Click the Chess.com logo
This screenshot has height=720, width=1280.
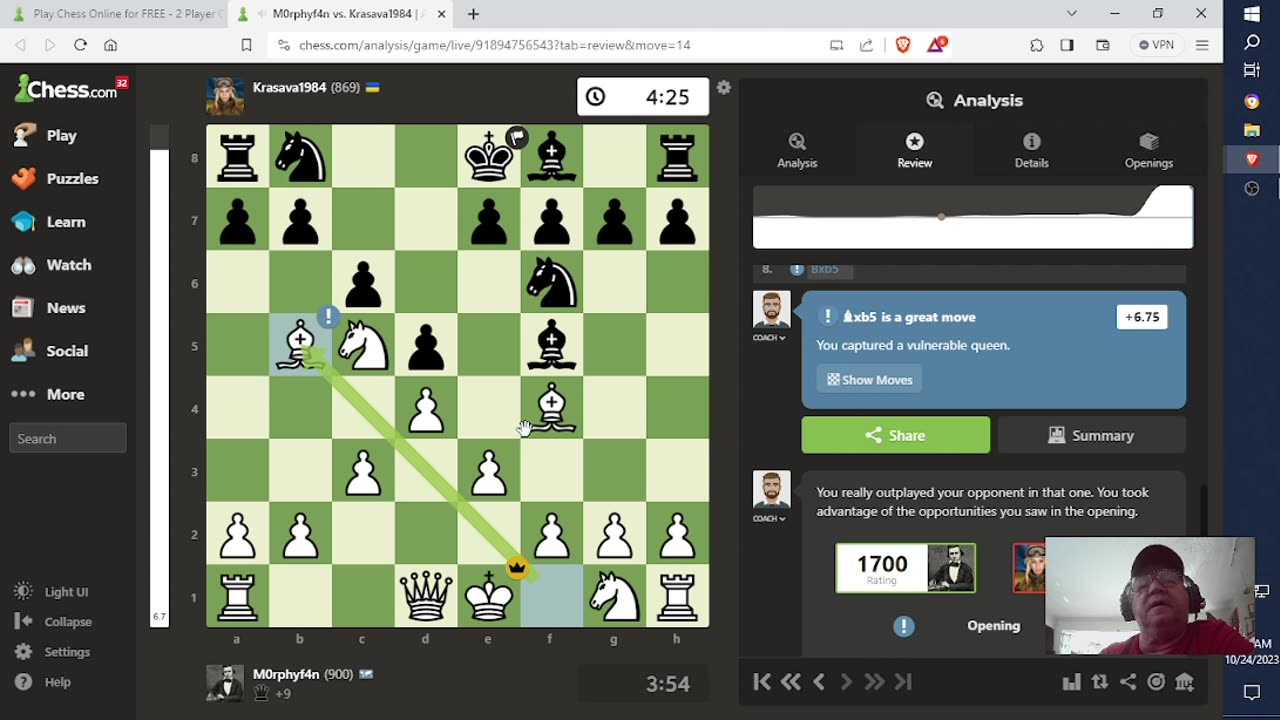[x=70, y=89]
